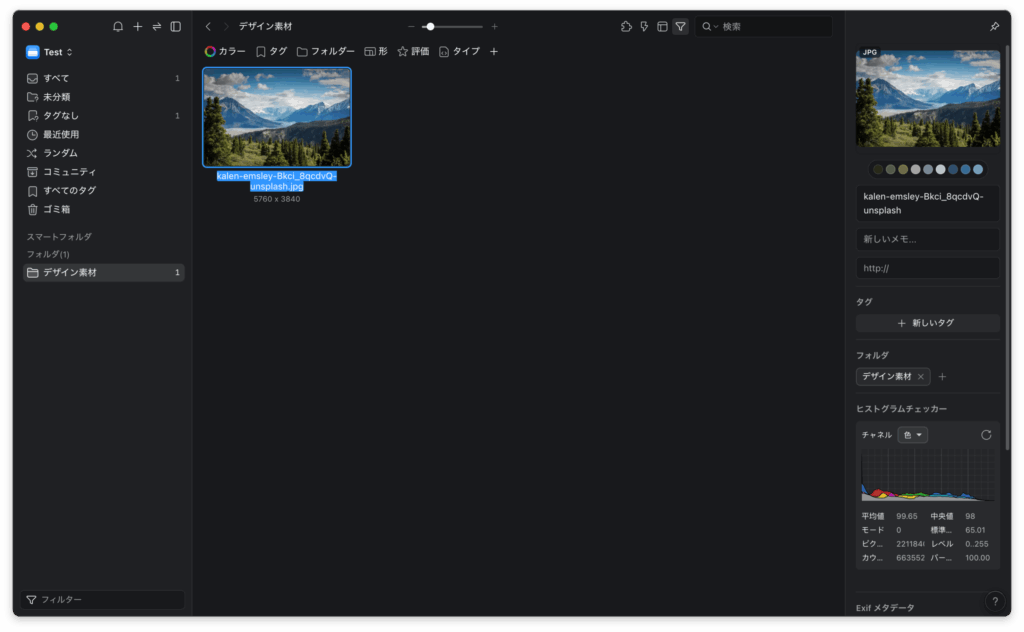This screenshot has width=1024, height=632.
Task: Click the thumbnail size zoom slider
Action: click(452, 27)
